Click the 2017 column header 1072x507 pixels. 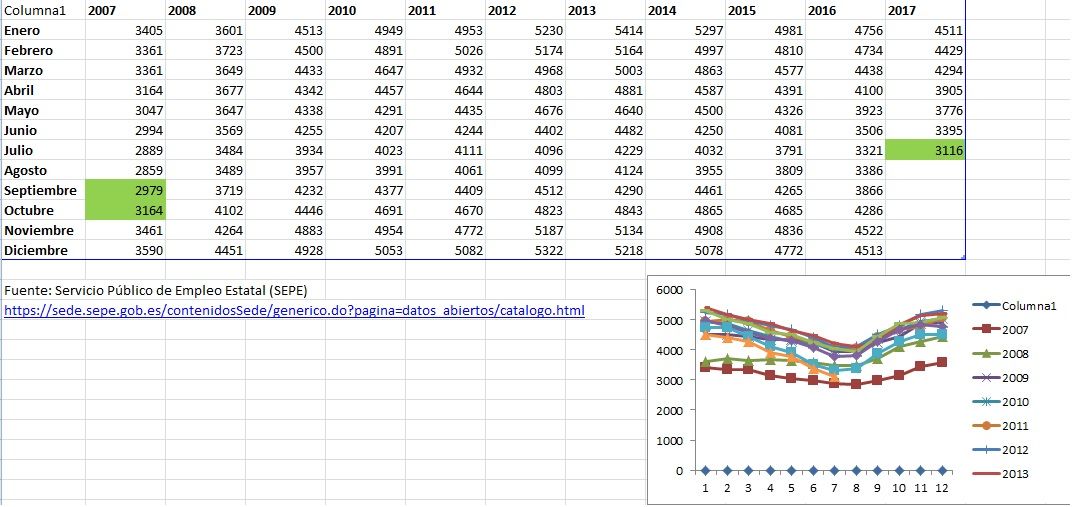[925, 10]
